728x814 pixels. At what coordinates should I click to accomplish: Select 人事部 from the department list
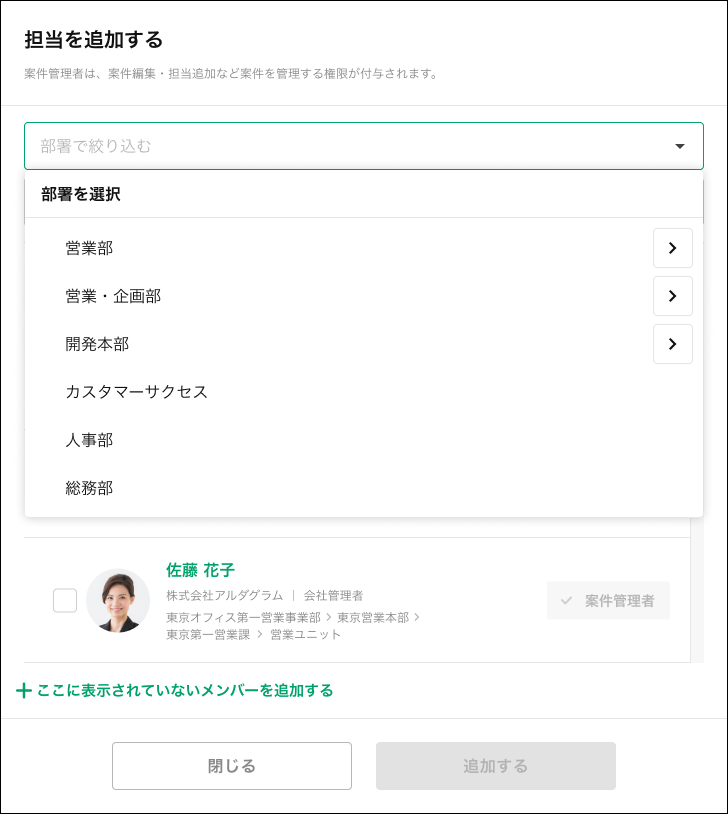(x=89, y=440)
